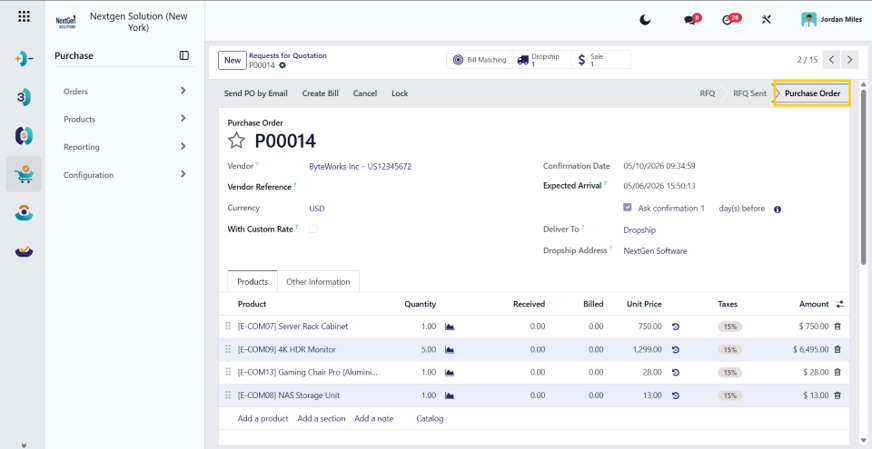Open forecast chart for 4K HDR Monitor
This screenshot has width=872, height=449.
(449, 350)
